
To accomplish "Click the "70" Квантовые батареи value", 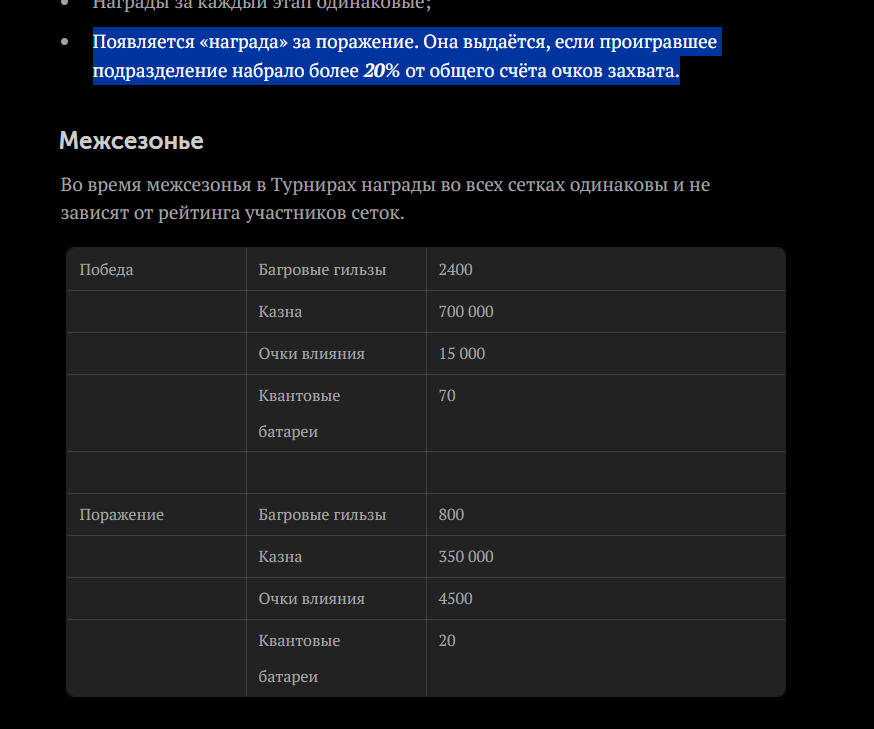I will coord(447,396).
